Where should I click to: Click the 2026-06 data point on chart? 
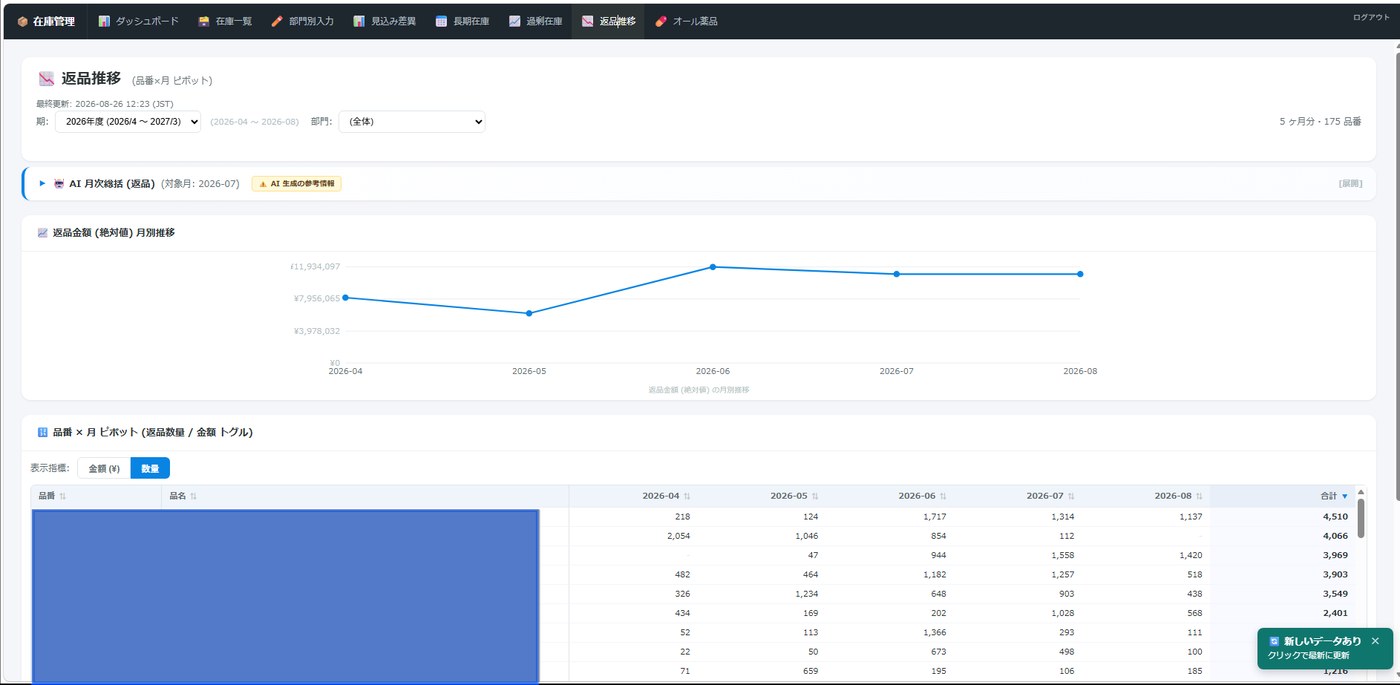coord(713,267)
